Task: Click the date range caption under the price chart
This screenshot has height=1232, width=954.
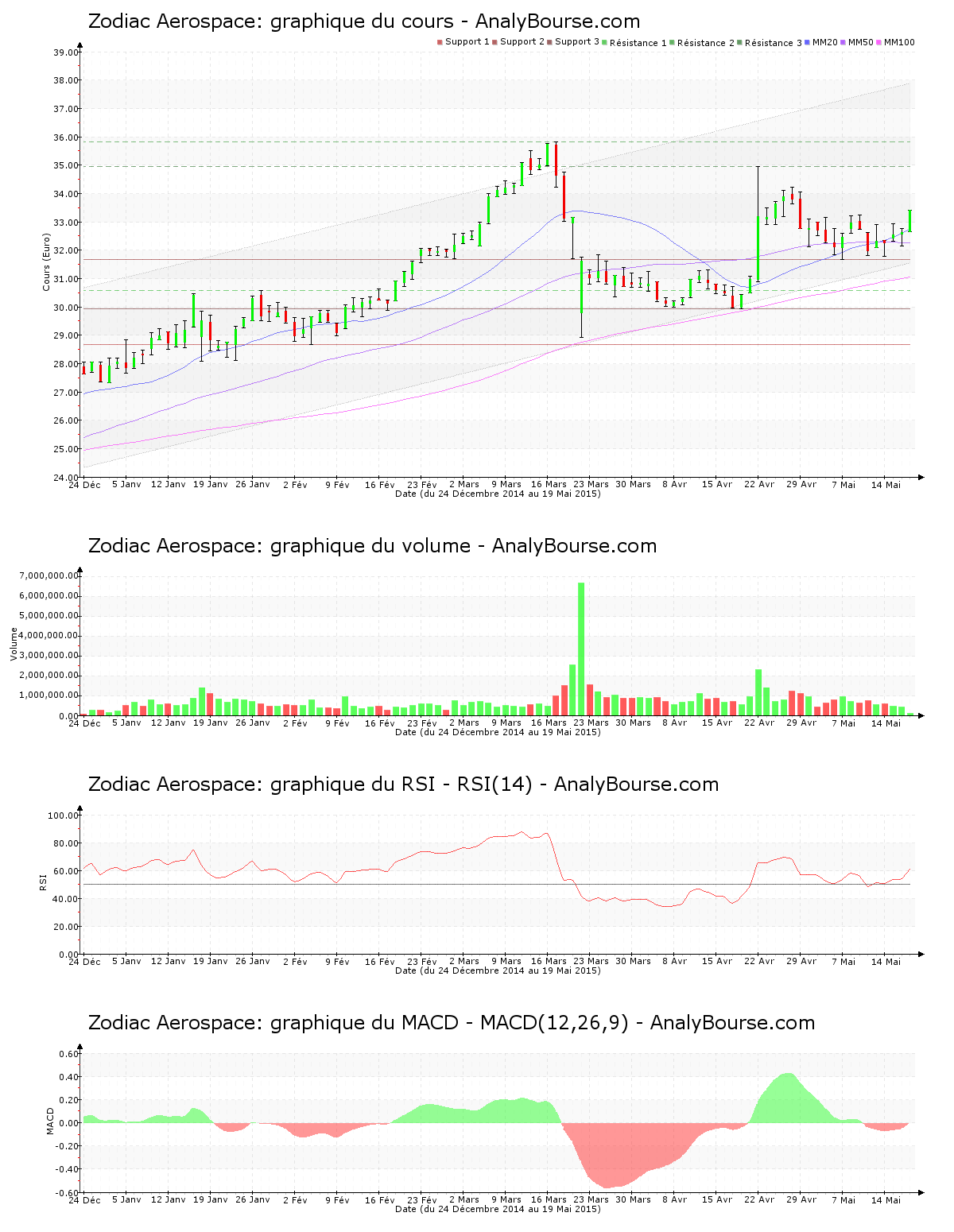Action: click(498, 494)
